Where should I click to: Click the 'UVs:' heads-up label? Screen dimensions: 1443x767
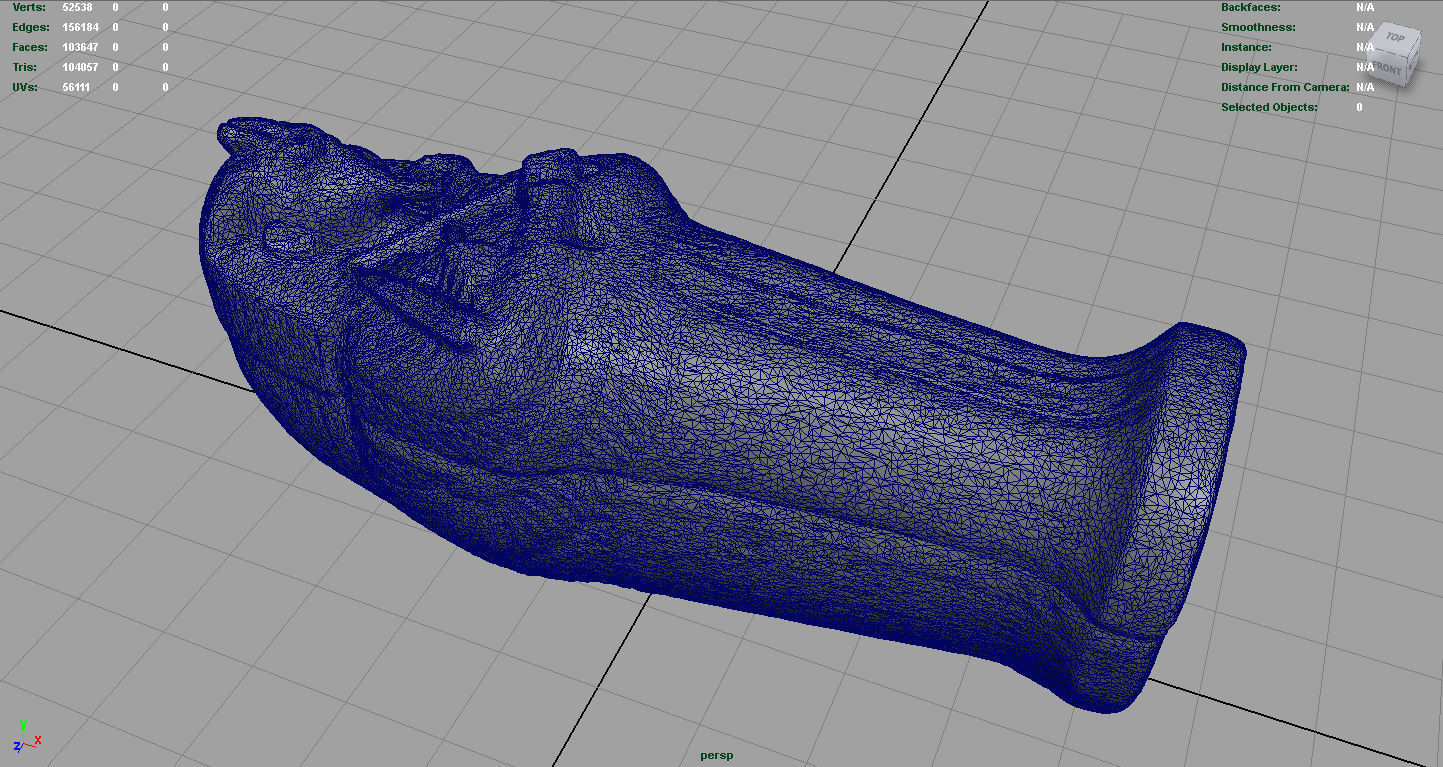click(25, 87)
